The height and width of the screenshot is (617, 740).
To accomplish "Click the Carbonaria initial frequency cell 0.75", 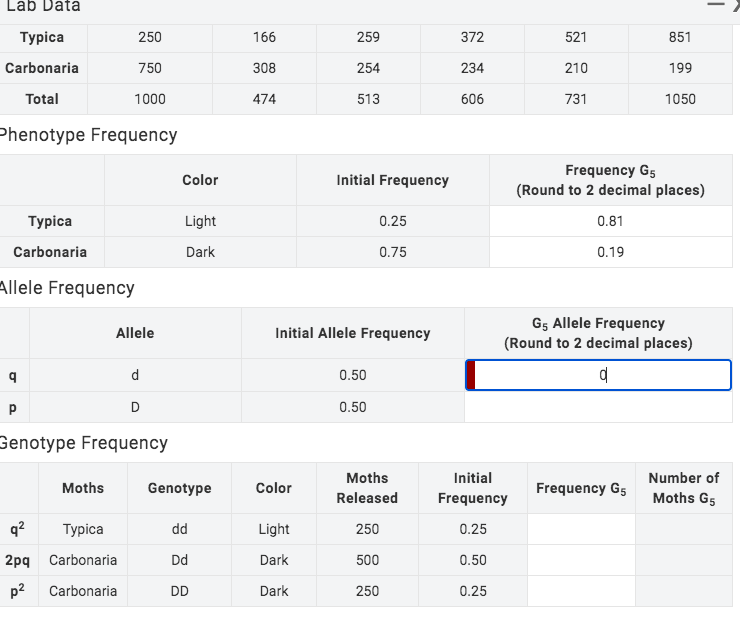I will (393, 252).
